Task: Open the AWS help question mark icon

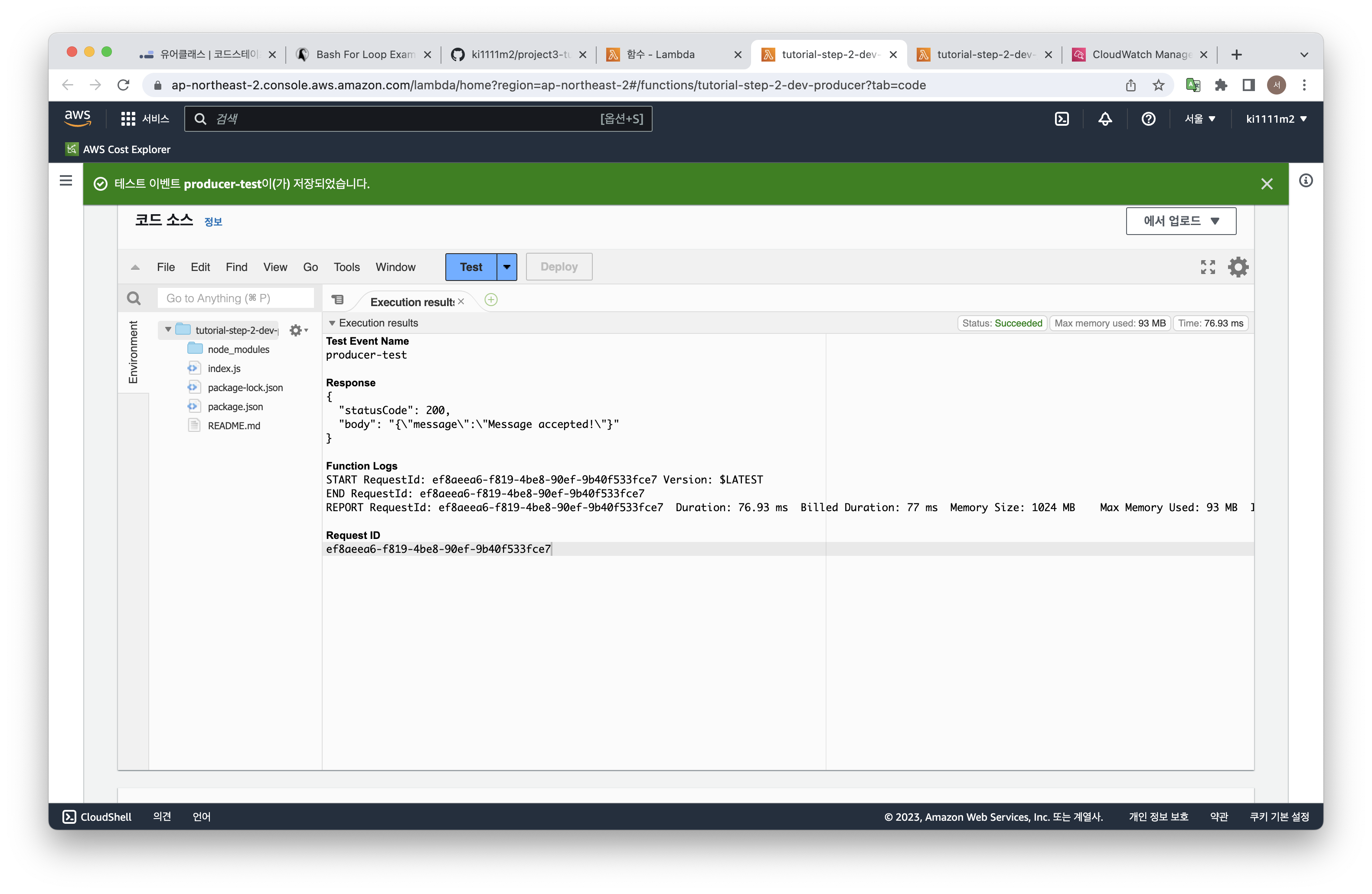Action: click(1148, 119)
